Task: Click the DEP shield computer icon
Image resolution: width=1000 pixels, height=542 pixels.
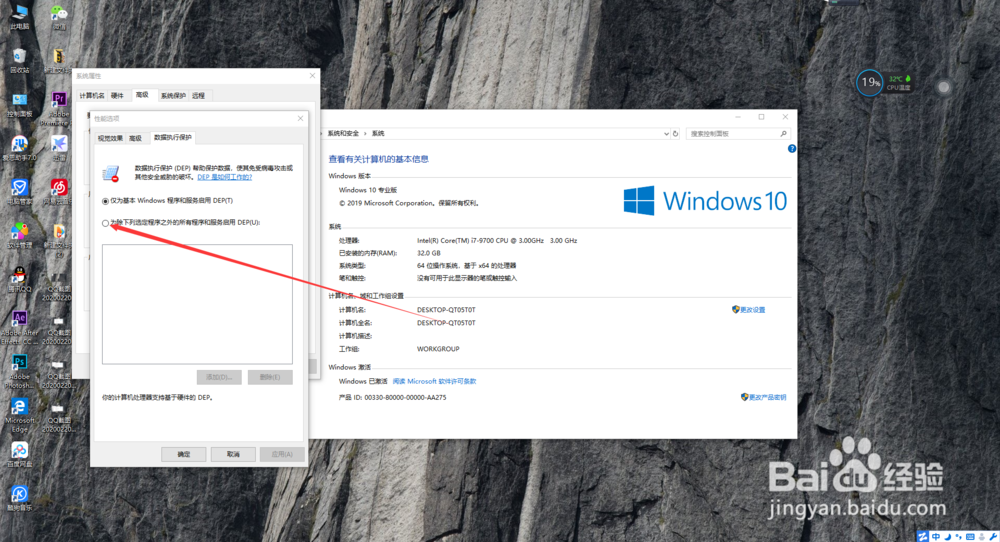Action: (x=111, y=173)
